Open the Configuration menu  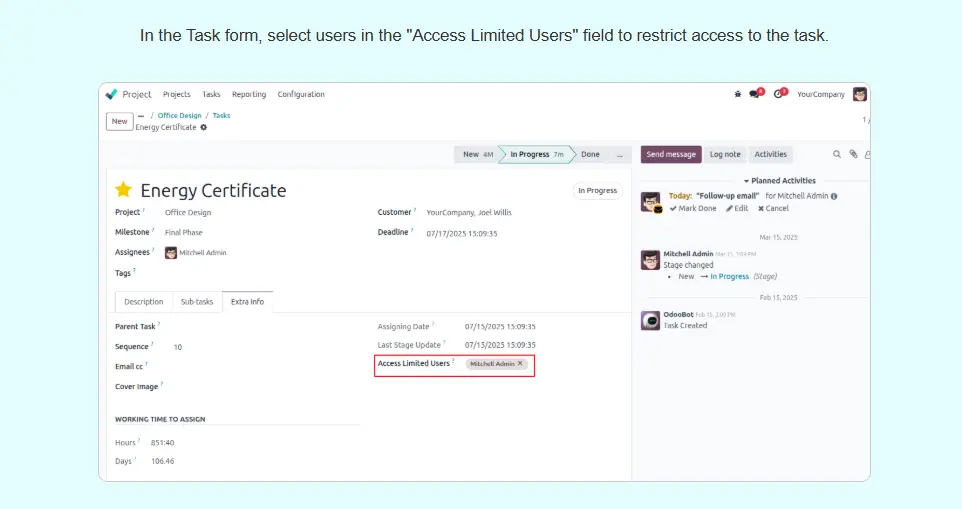(x=301, y=94)
